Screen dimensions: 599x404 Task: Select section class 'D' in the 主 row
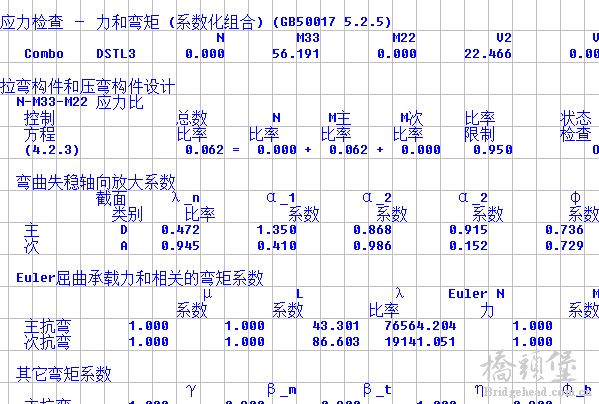pyautogui.click(x=124, y=230)
